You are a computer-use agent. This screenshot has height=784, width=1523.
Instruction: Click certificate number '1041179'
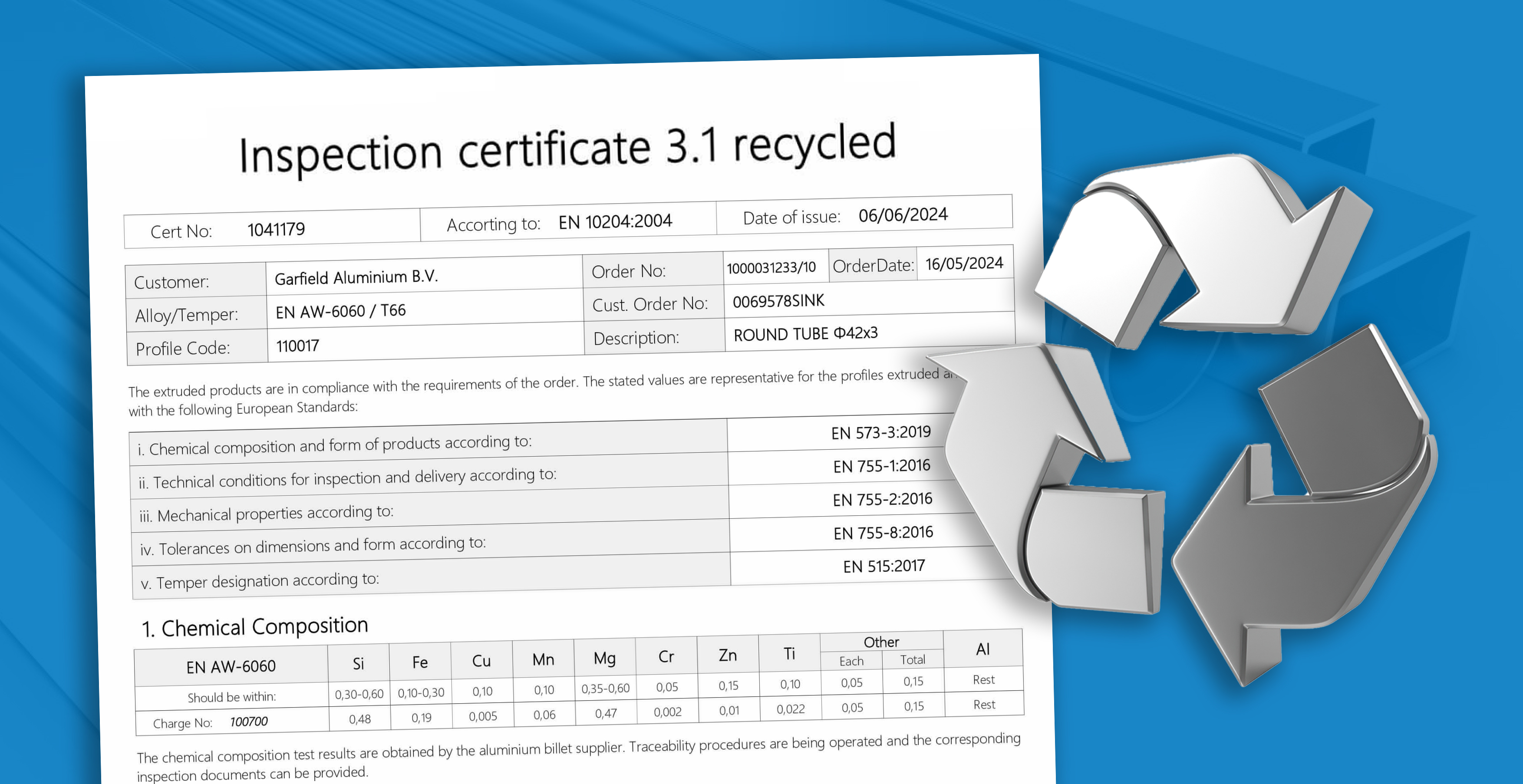coord(276,229)
